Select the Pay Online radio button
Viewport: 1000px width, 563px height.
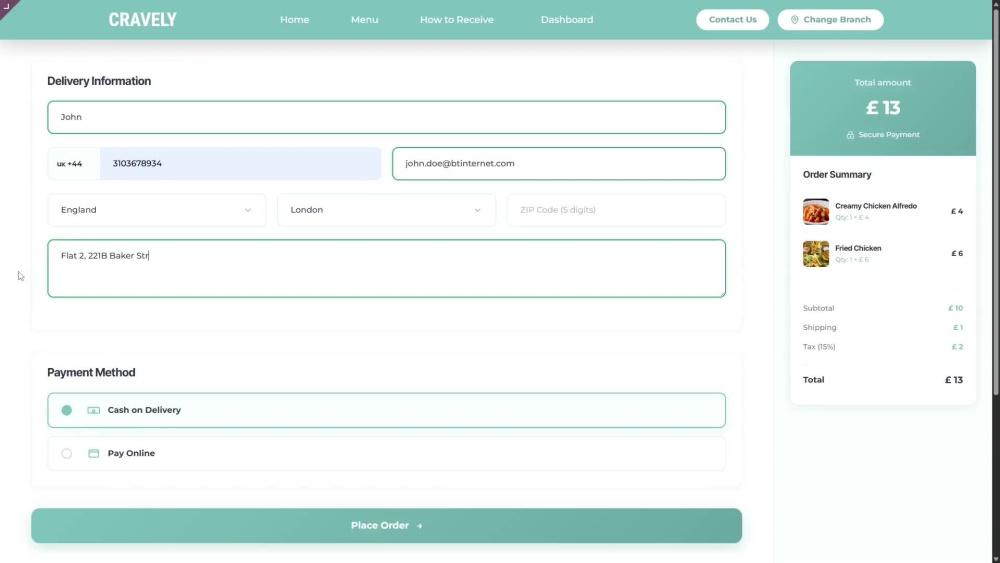point(66,453)
